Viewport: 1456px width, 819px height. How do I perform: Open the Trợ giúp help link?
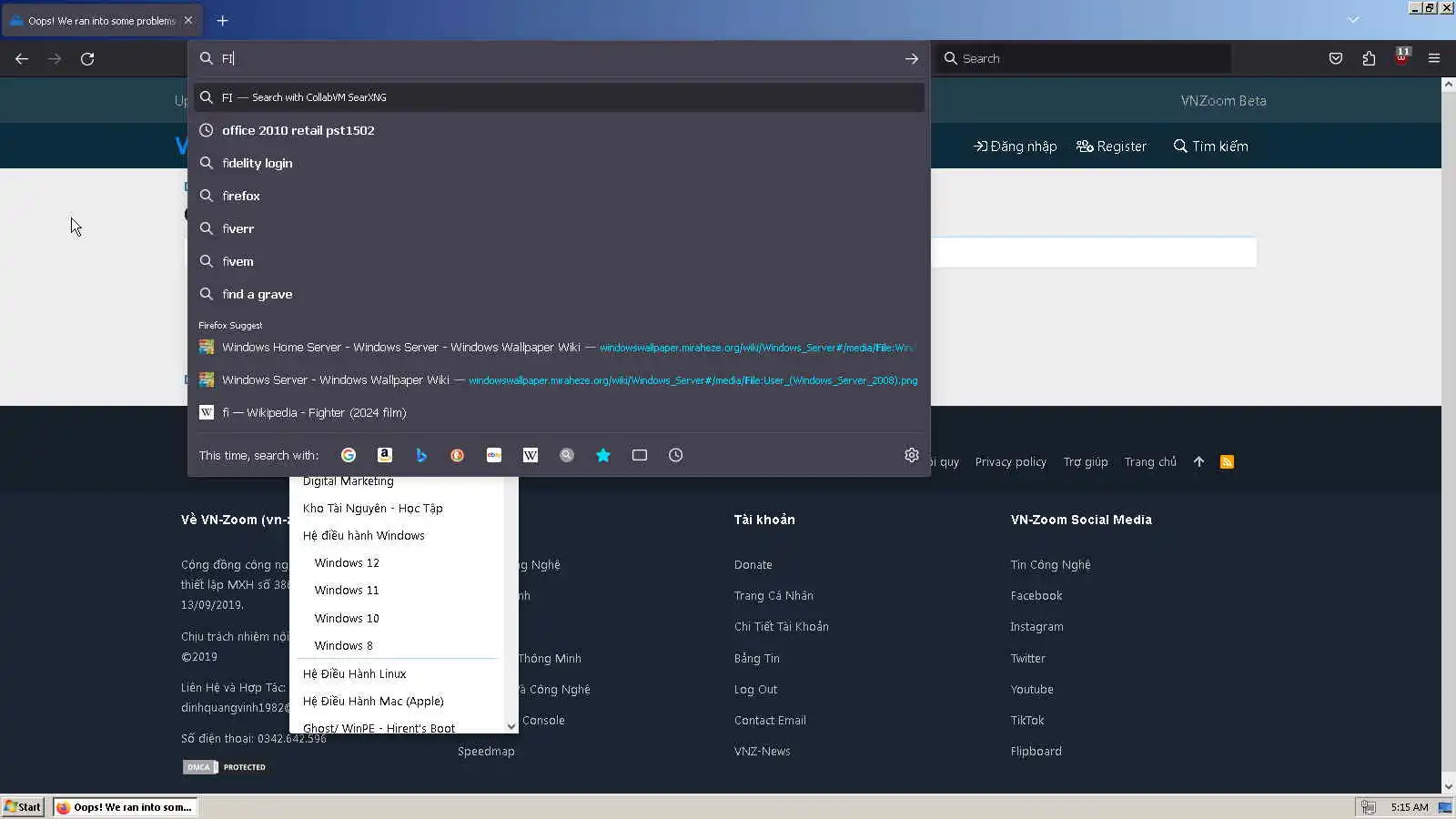pyautogui.click(x=1086, y=462)
